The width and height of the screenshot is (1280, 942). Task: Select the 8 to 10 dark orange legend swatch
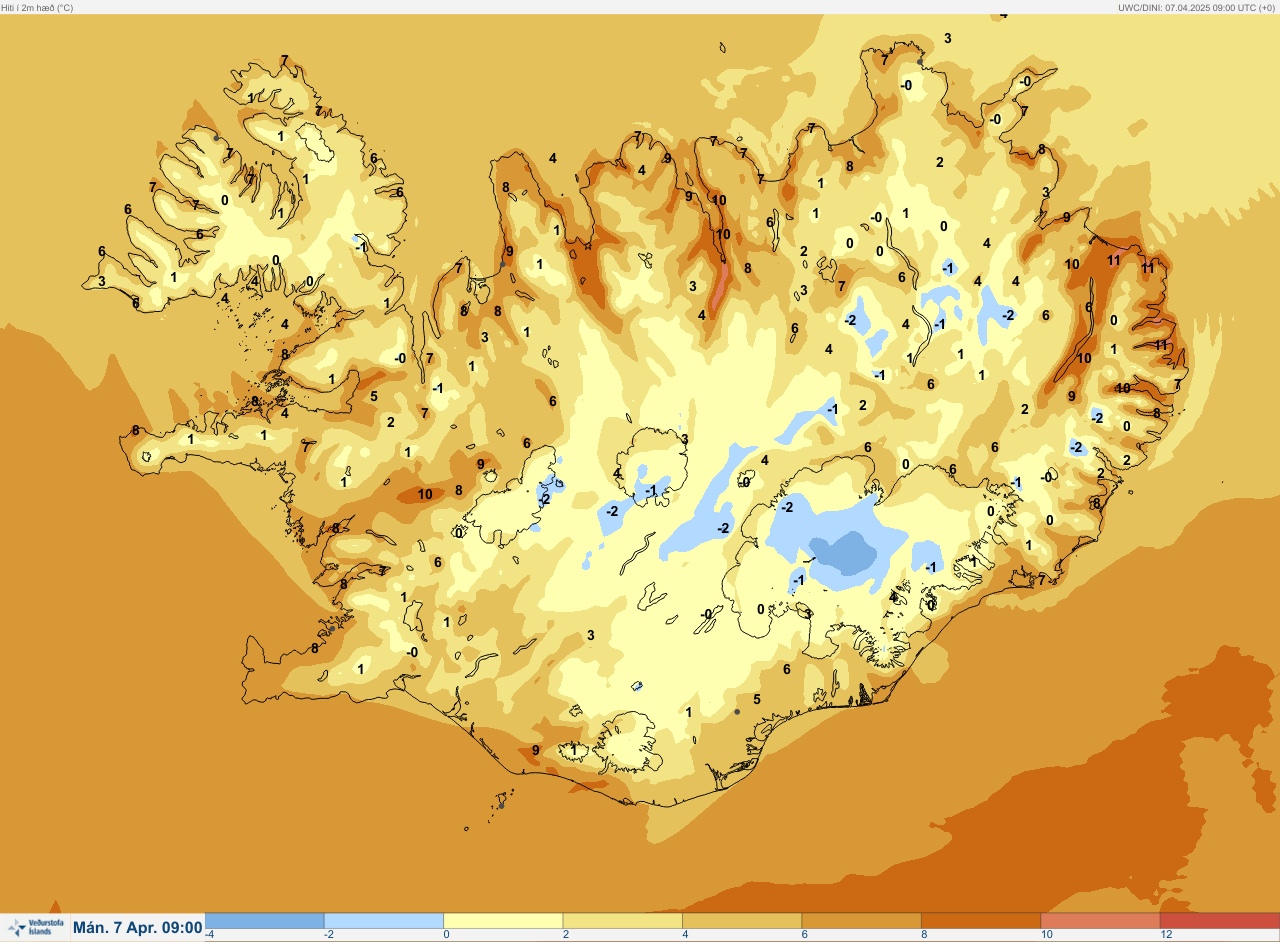click(x=981, y=920)
